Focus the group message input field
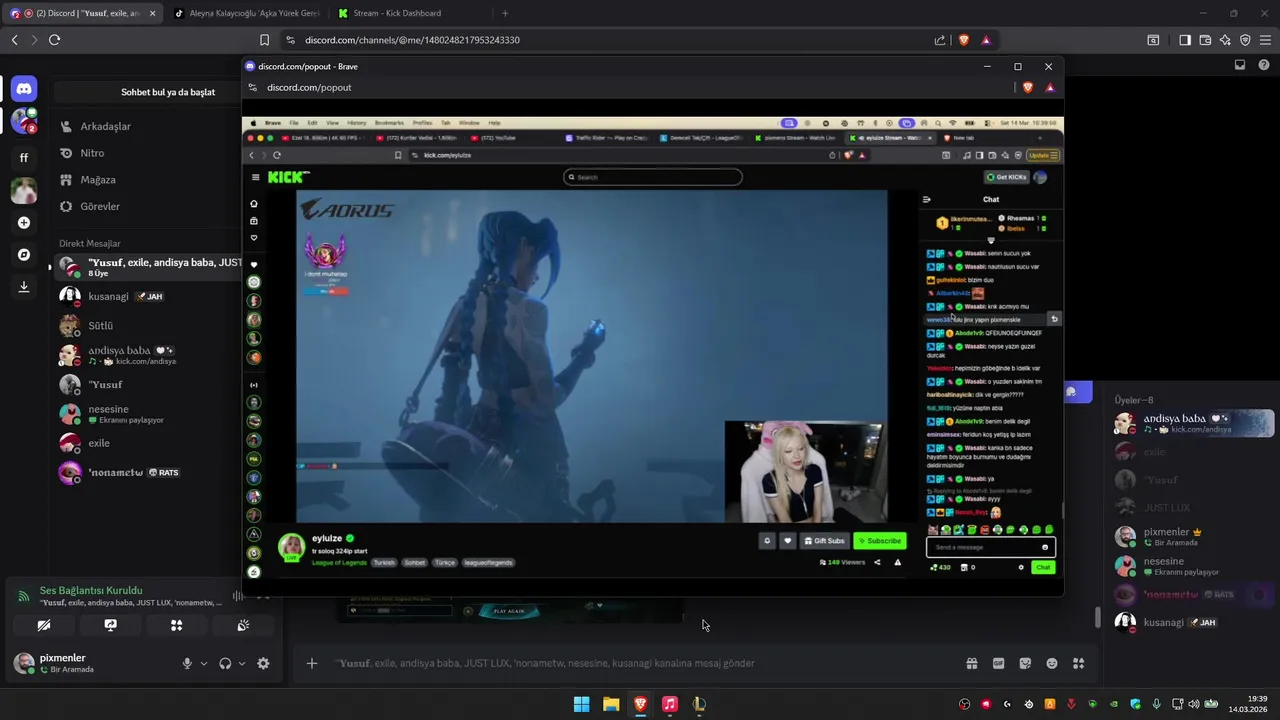Image resolution: width=1280 pixels, height=720 pixels. 640,663
